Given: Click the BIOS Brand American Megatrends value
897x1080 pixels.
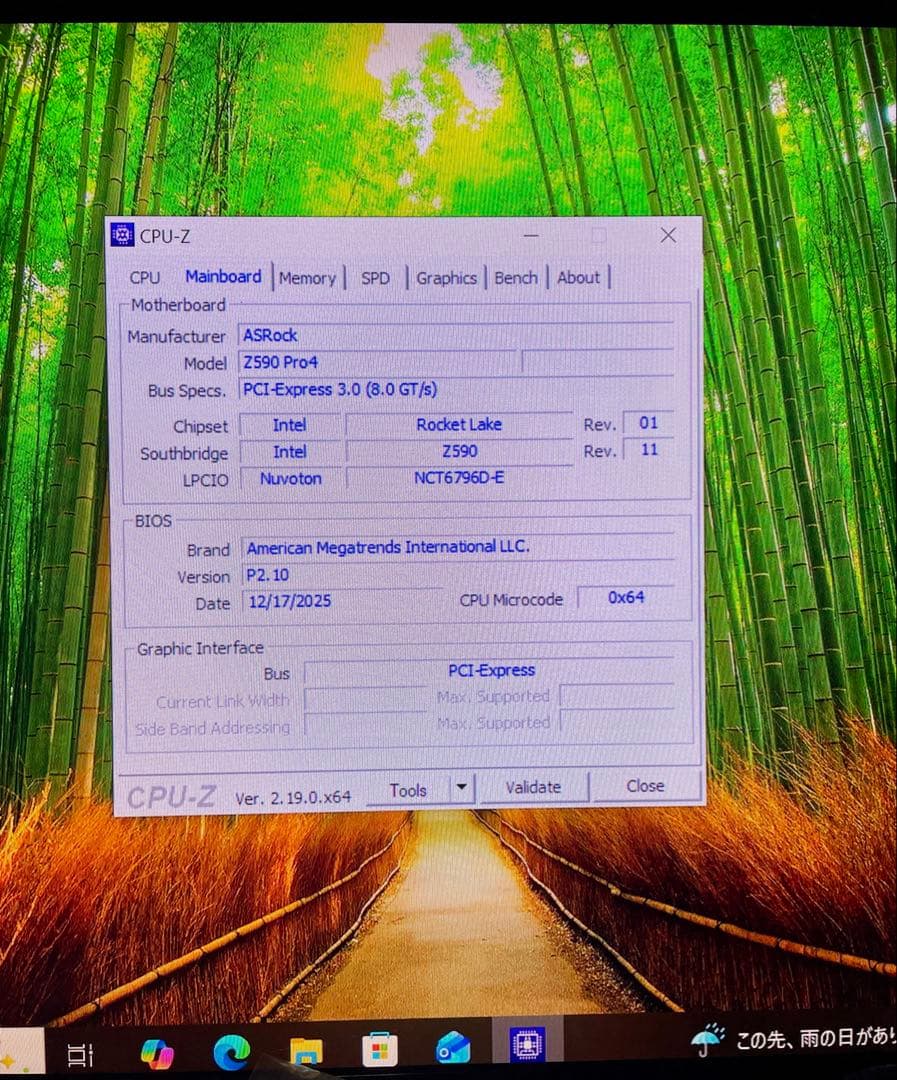Looking at the screenshot, I should click(458, 547).
